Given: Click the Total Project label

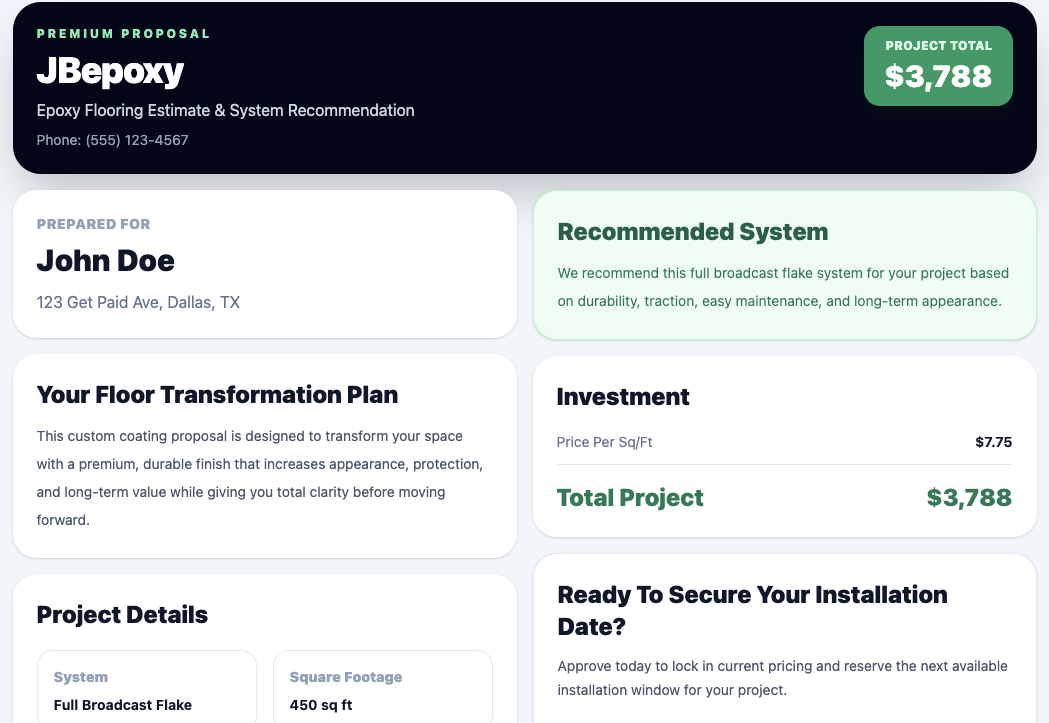Looking at the screenshot, I should (630, 498).
